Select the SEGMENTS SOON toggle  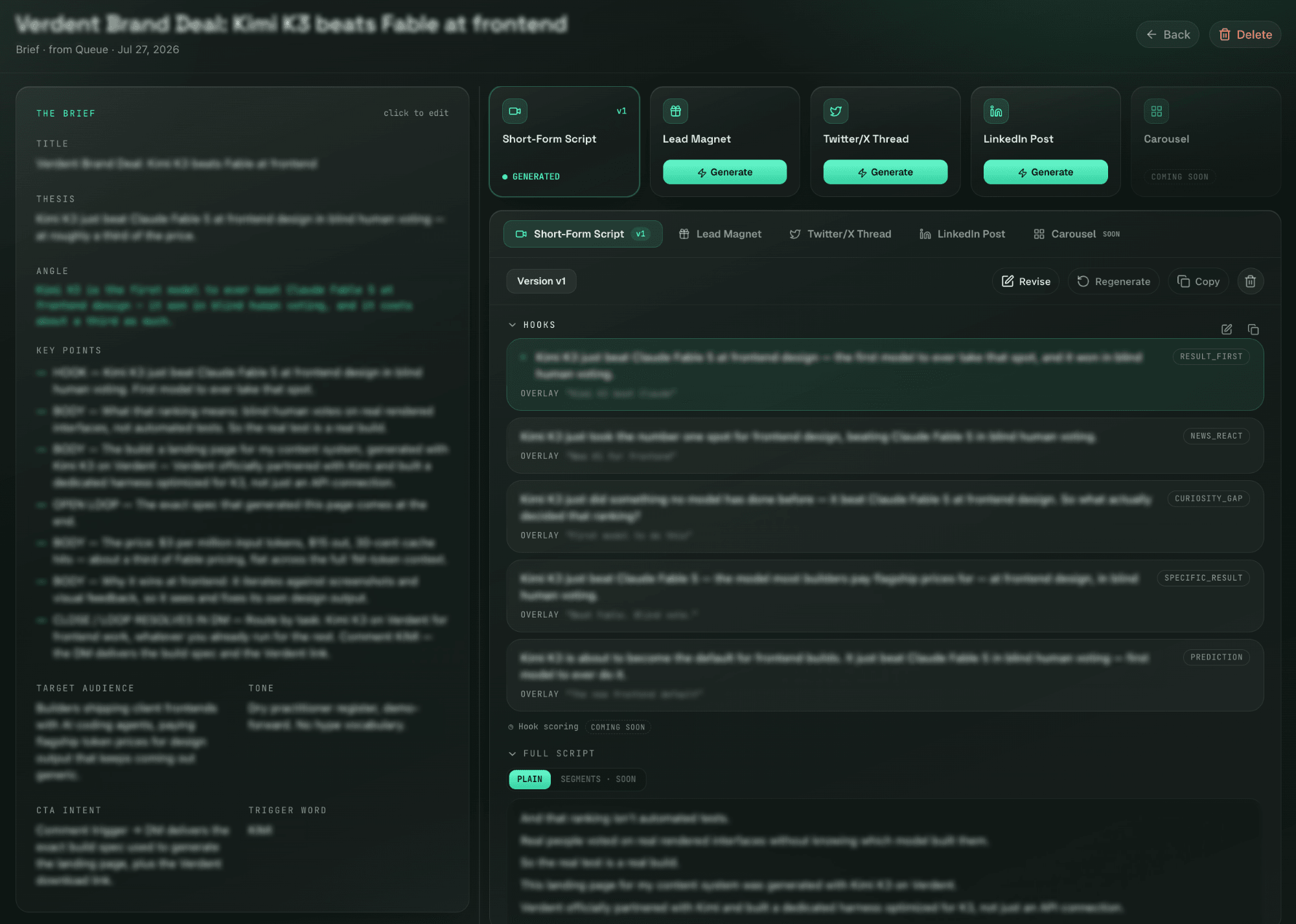click(x=598, y=779)
